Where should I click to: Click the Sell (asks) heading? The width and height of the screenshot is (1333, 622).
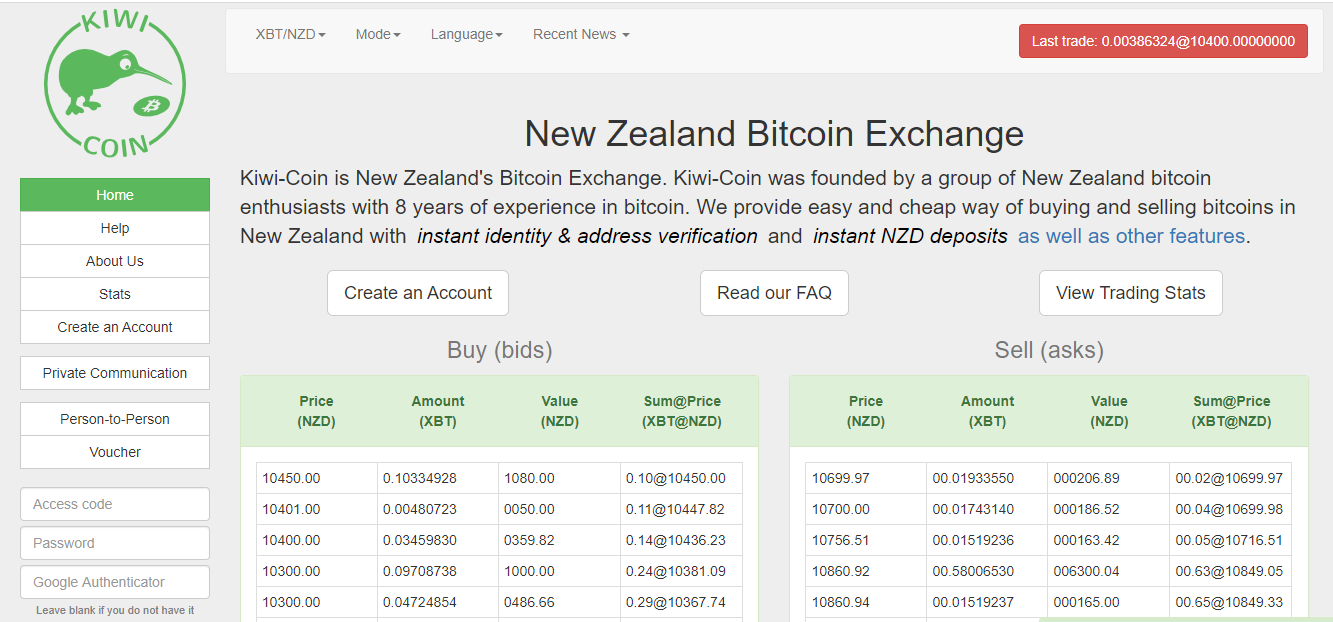click(x=1049, y=350)
